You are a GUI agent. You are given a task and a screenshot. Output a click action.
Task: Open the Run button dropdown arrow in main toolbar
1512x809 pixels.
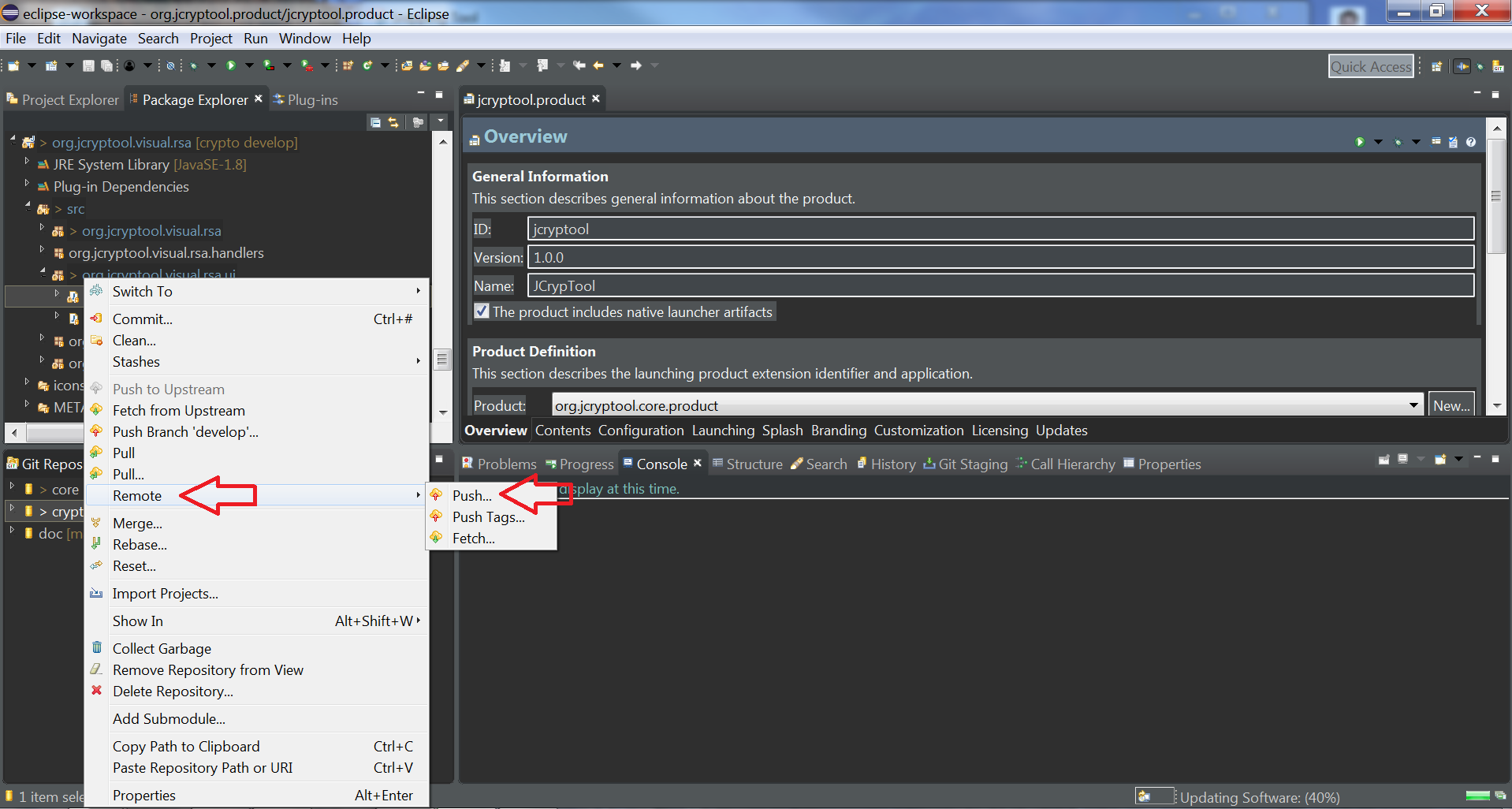[x=249, y=65]
